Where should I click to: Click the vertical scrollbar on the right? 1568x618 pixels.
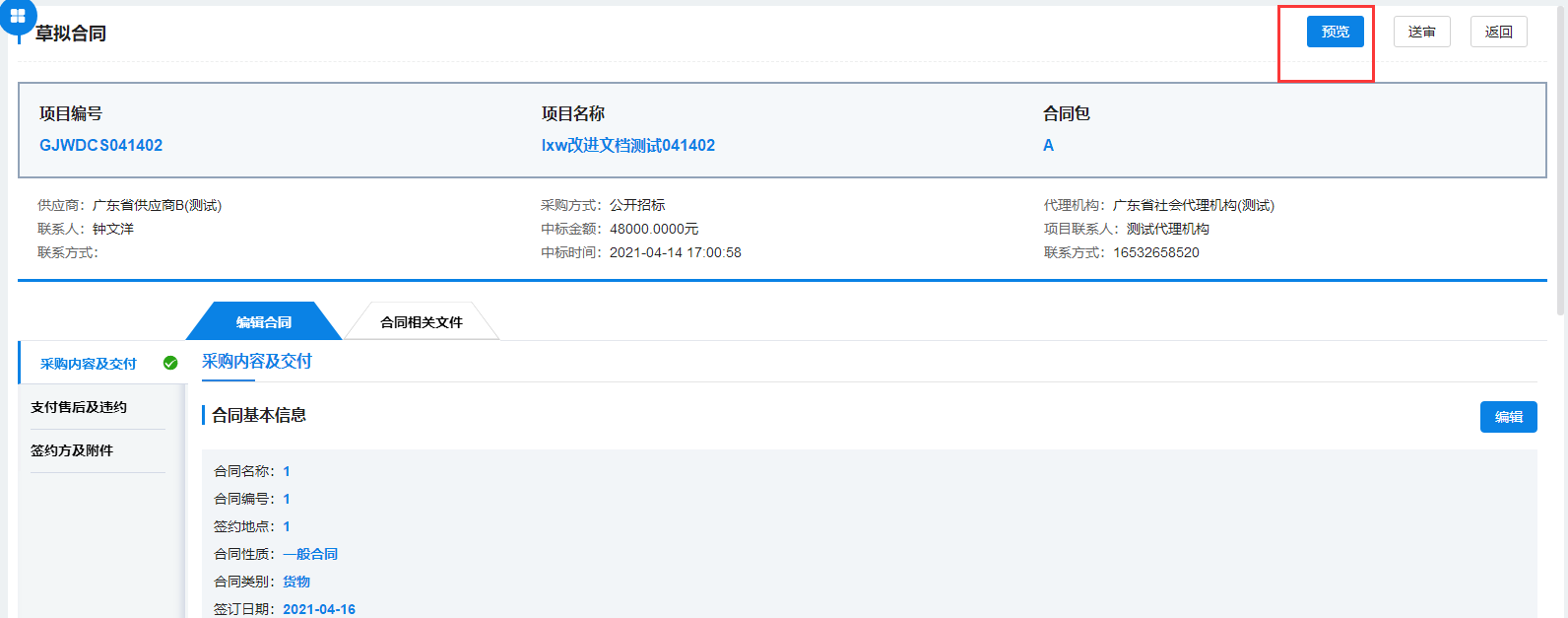[x=1560, y=158]
